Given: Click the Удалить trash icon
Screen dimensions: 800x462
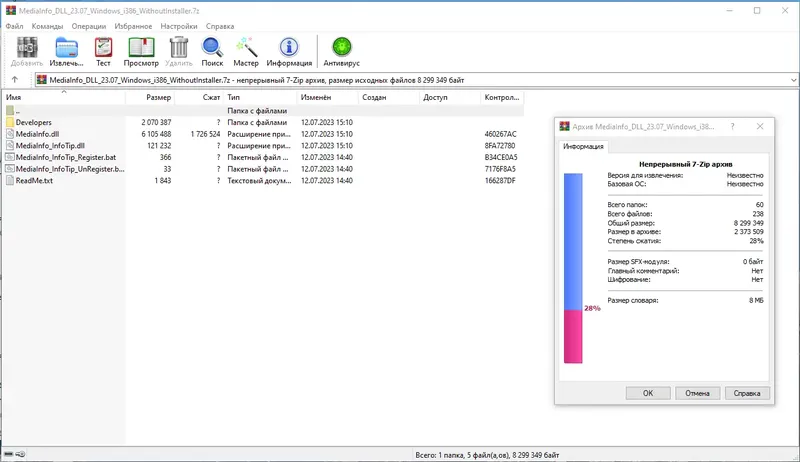Looking at the screenshot, I should click(x=179, y=47).
